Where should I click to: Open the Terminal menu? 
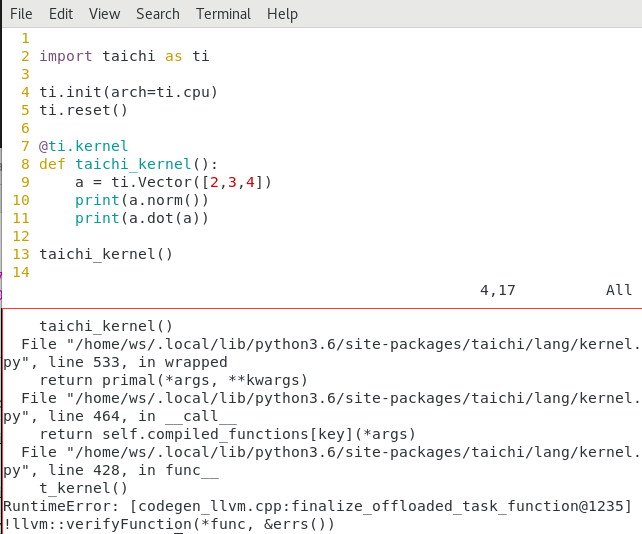point(223,14)
